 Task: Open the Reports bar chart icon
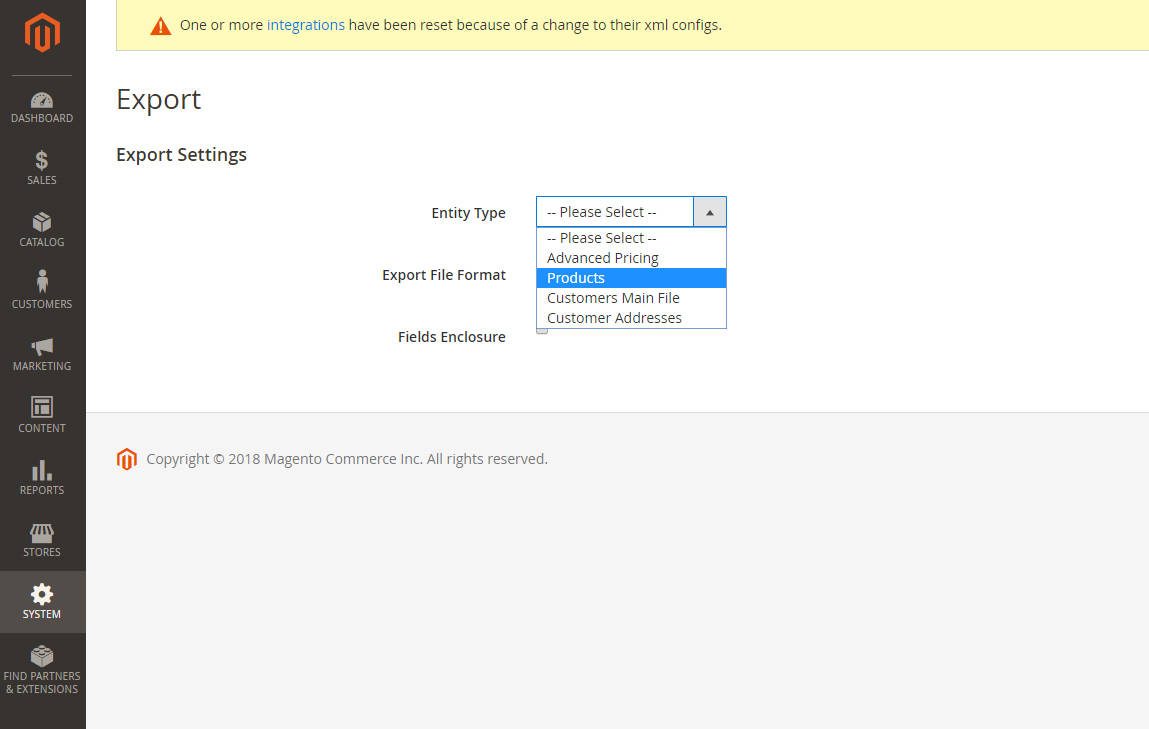tap(42, 470)
